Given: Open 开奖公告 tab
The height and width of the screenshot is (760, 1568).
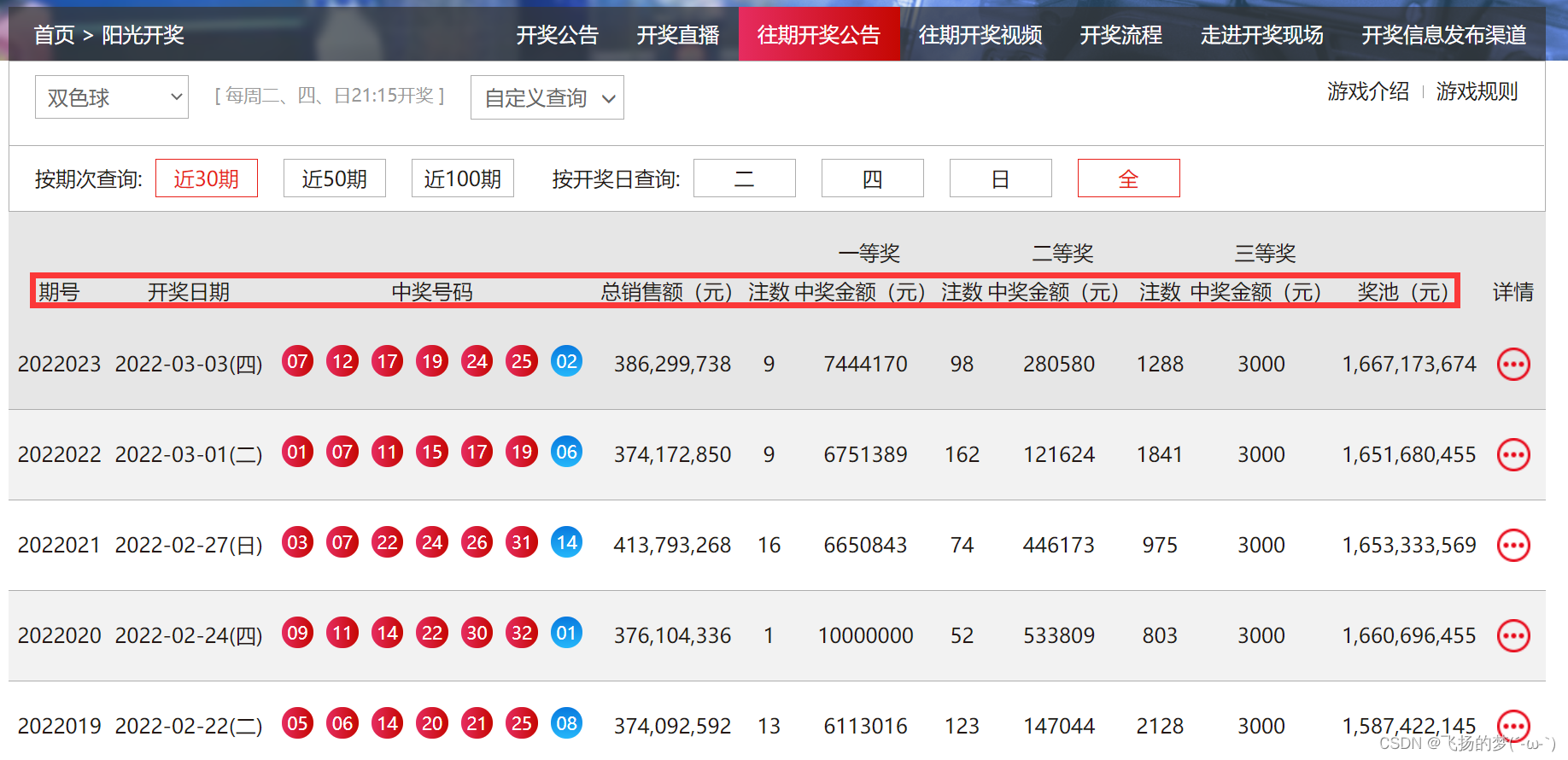Looking at the screenshot, I should point(558,35).
